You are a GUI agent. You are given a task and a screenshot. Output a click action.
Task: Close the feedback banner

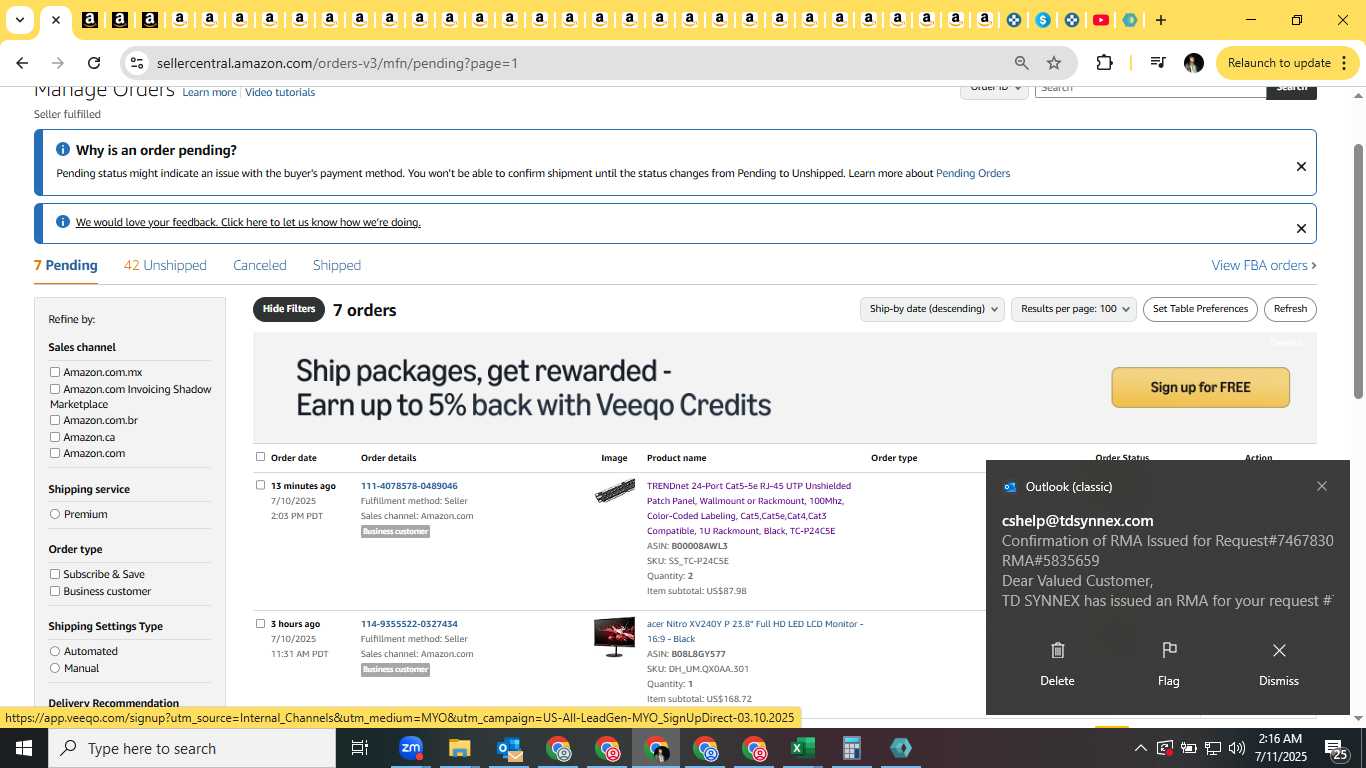1301,229
